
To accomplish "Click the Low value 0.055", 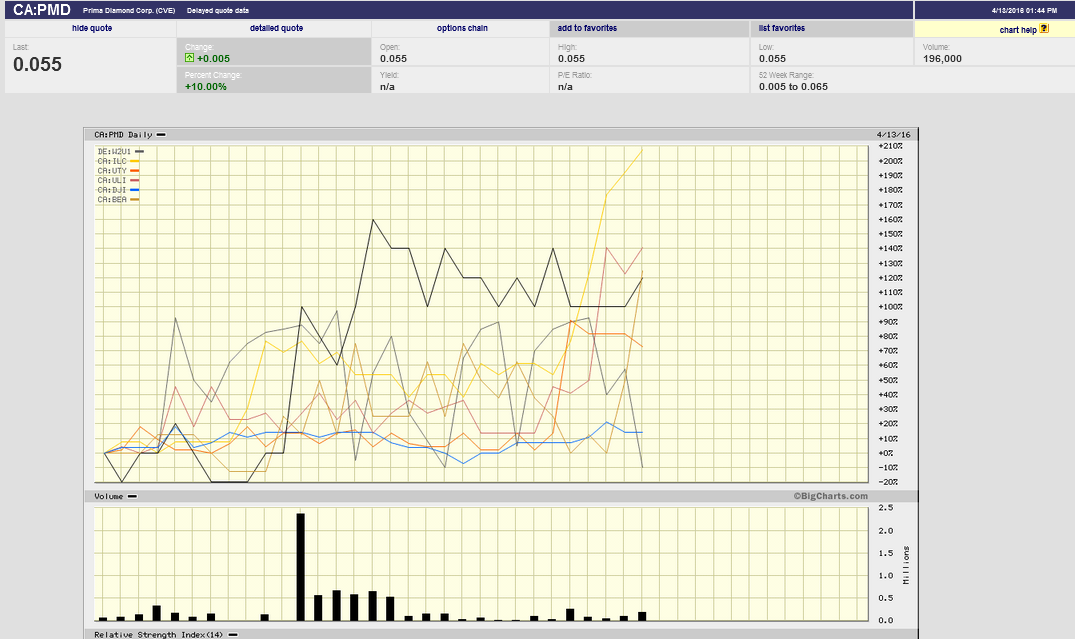I will pyautogui.click(x=773, y=59).
